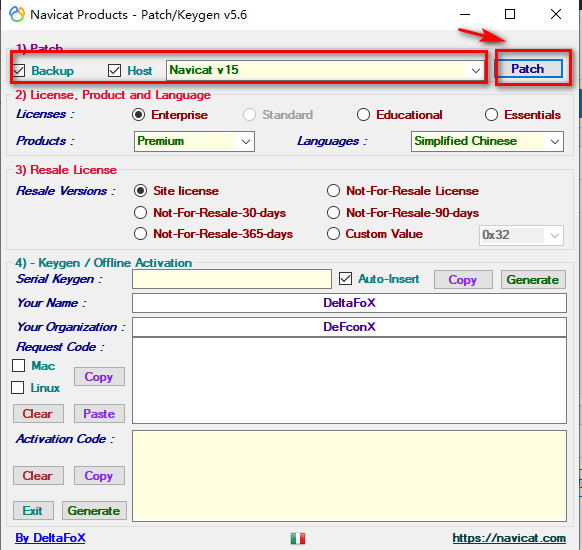Tick the Linux checkbox
The height and width of the screenshot is (550, 582).
(17, 387)
